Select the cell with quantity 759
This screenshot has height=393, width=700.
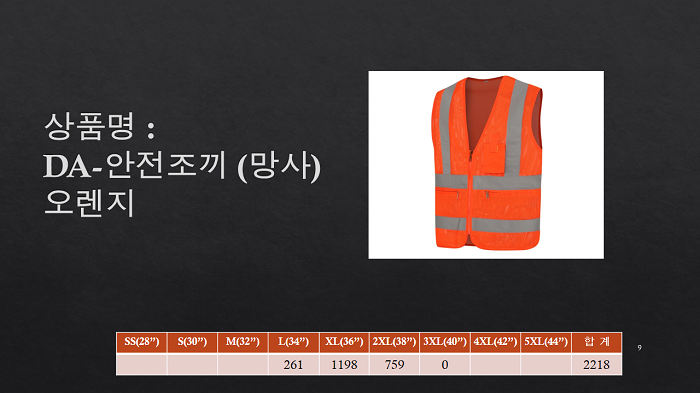click(395, 364)
